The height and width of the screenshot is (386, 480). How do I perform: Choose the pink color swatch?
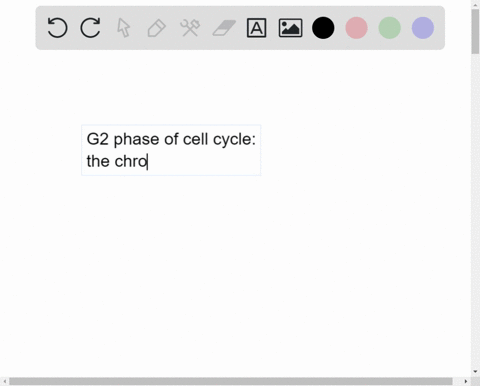tap(356, 28)
